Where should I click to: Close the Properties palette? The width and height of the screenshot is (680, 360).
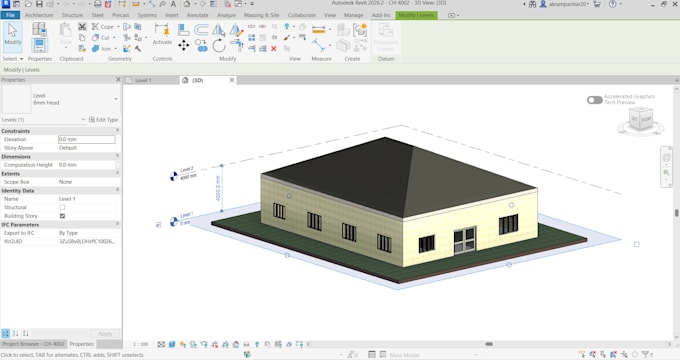(x=118, y=80)
